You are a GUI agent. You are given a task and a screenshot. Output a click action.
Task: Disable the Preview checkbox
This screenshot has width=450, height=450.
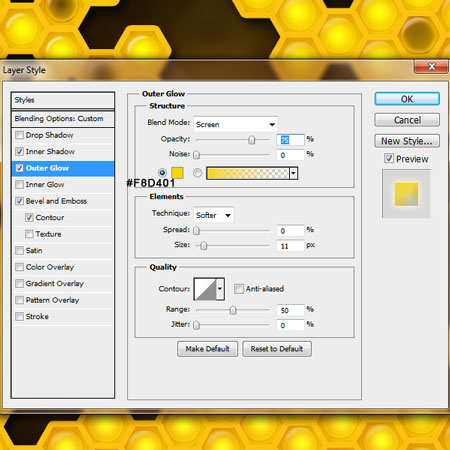point(389,158)
